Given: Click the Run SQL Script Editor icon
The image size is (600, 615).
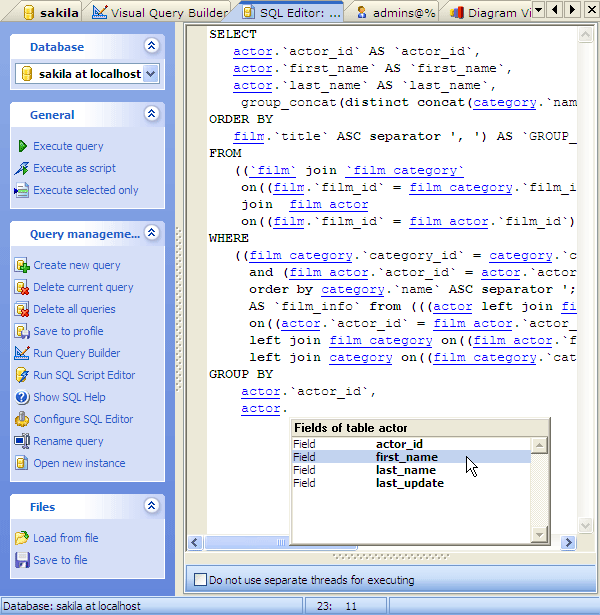Looking at the screenshot, I should point(22,375).
